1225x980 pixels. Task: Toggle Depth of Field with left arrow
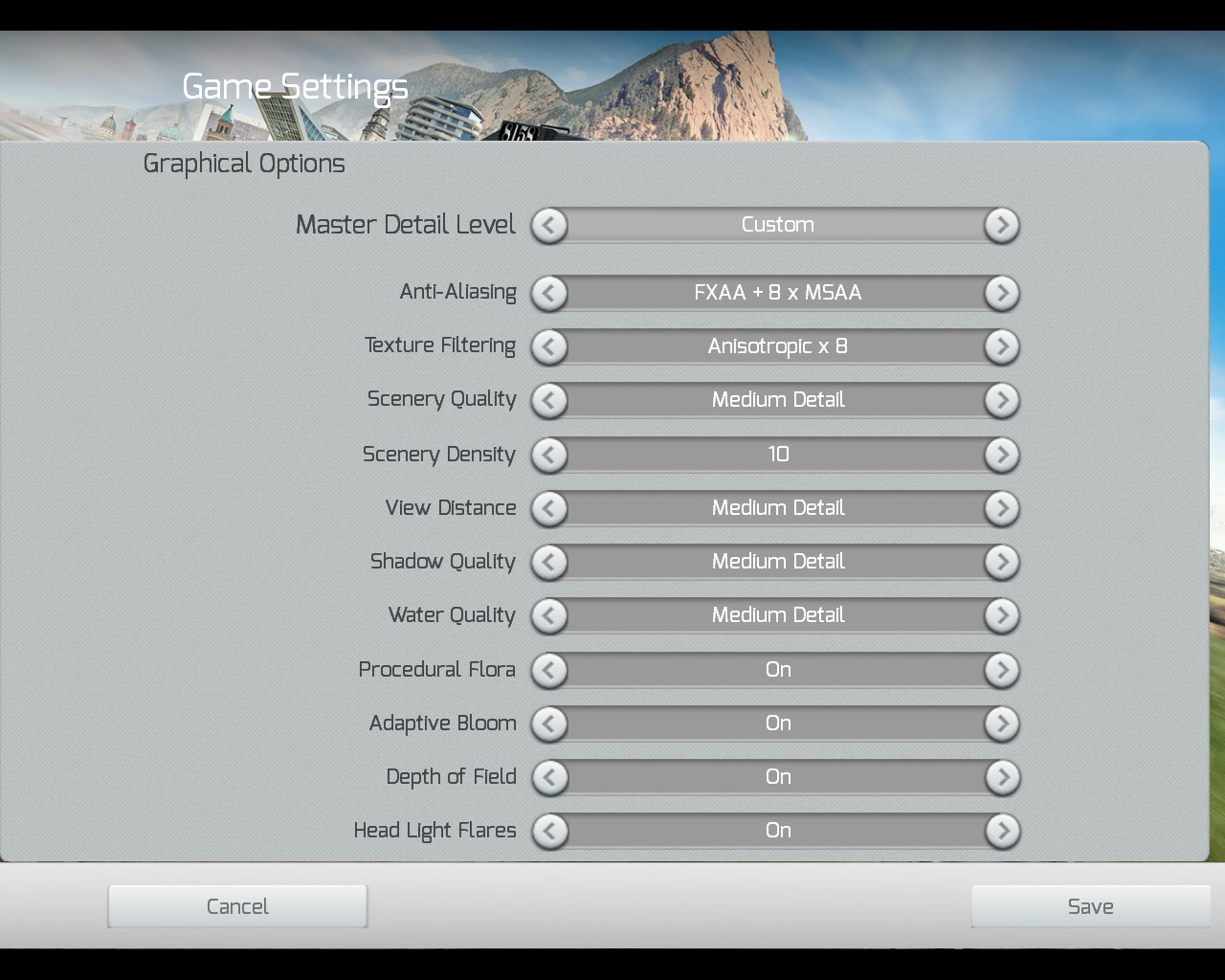coord(549,778)
